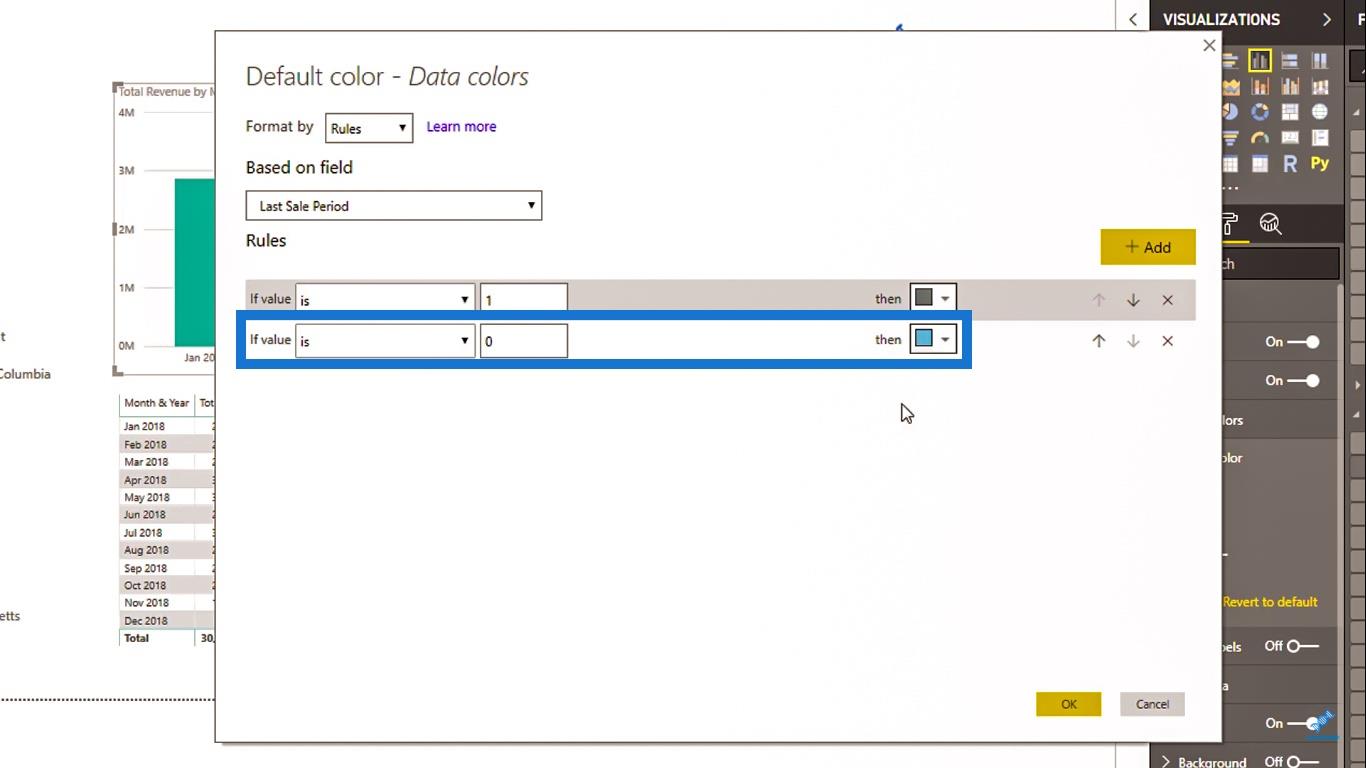Screen dimensions: 1366x768
Task: Click the value field containing 0
Action: (523, 341)
